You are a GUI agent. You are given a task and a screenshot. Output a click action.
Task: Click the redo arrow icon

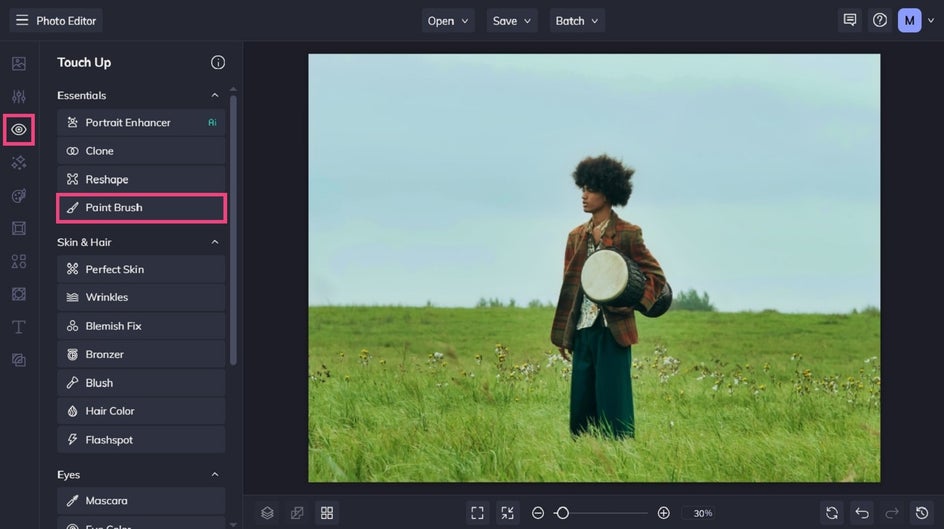pyautogui.click(x=892, y=513)
